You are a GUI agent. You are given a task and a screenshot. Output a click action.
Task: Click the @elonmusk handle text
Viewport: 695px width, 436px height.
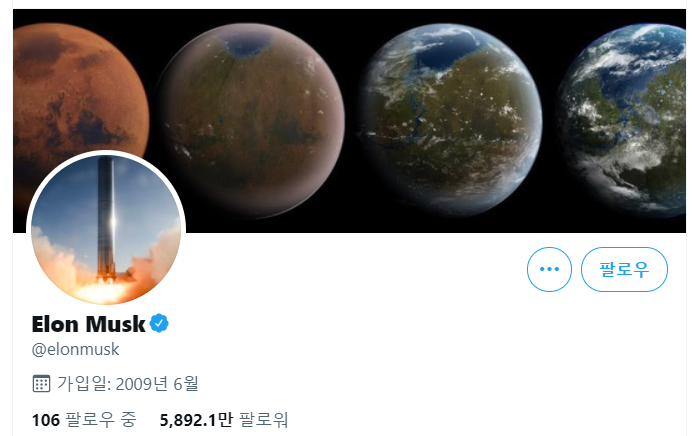[75, 349]
